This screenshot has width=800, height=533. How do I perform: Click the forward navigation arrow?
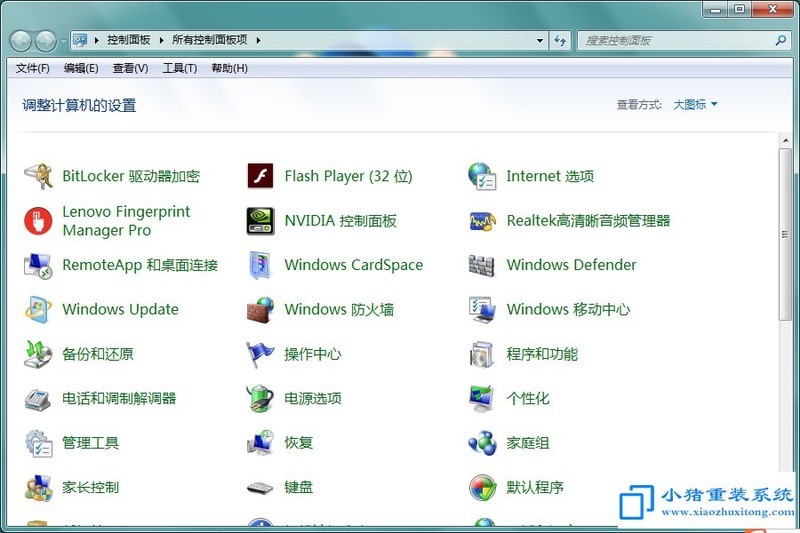coord(45,41)
